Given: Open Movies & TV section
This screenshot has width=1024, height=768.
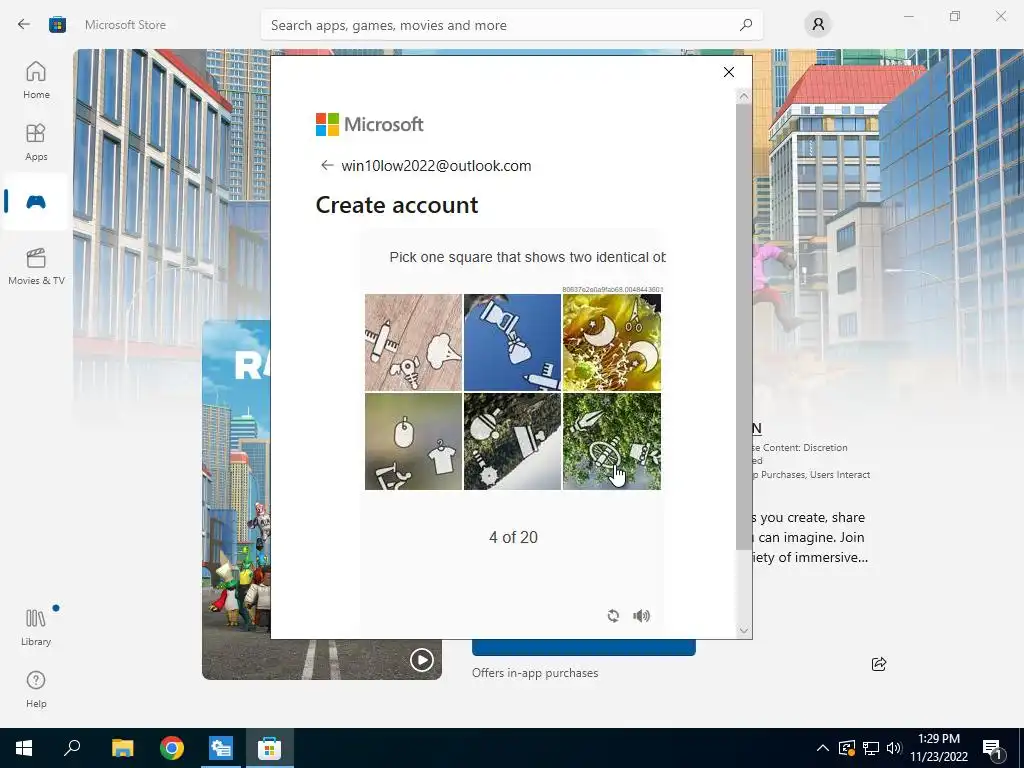Looking at the screenshot, I should click(36, 266).
